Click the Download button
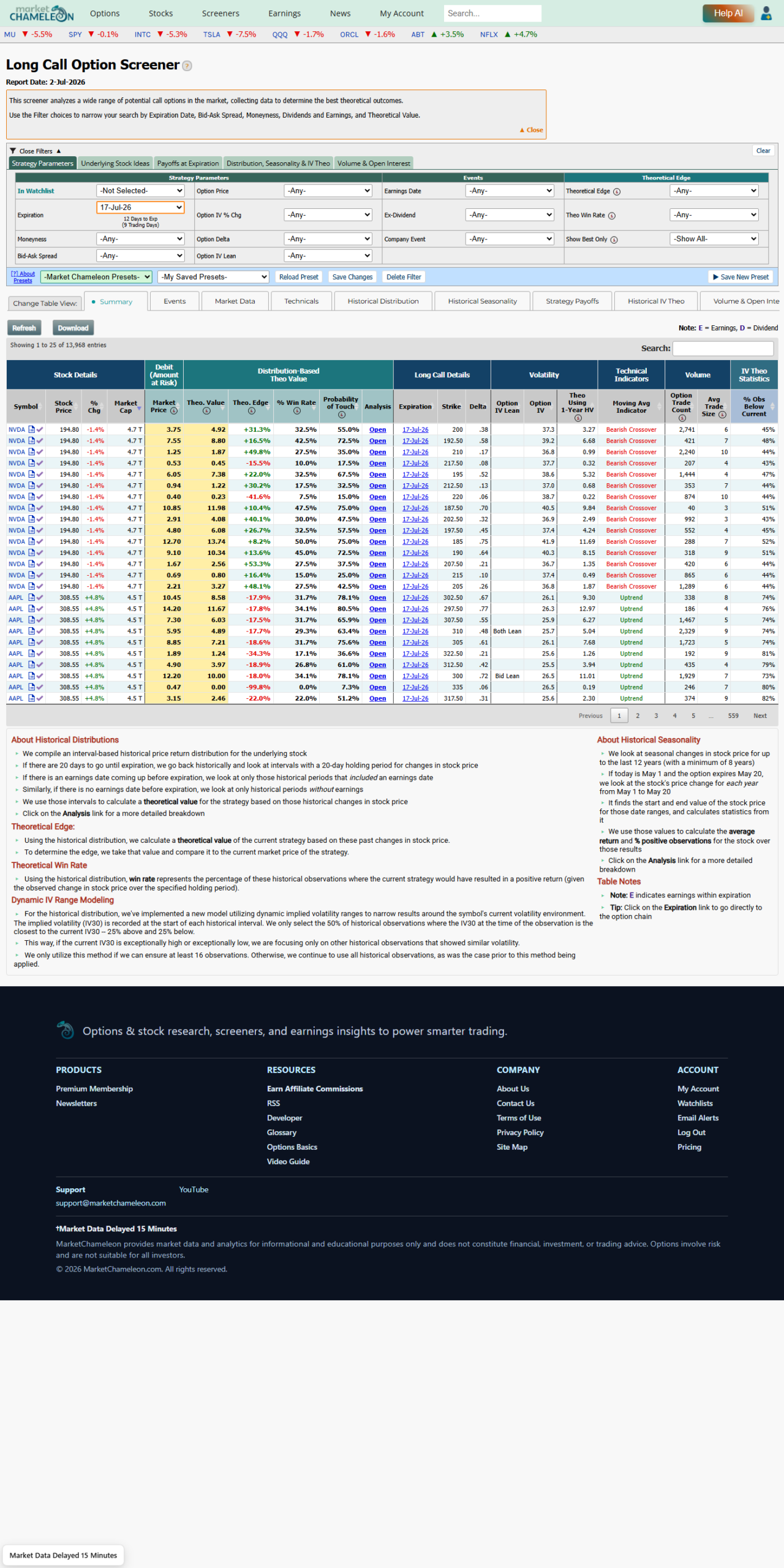 (x=73, y=328)
